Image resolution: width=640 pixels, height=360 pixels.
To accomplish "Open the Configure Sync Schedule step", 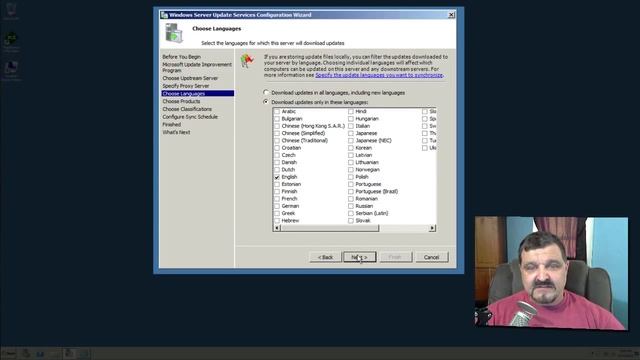I will (190, 117).
